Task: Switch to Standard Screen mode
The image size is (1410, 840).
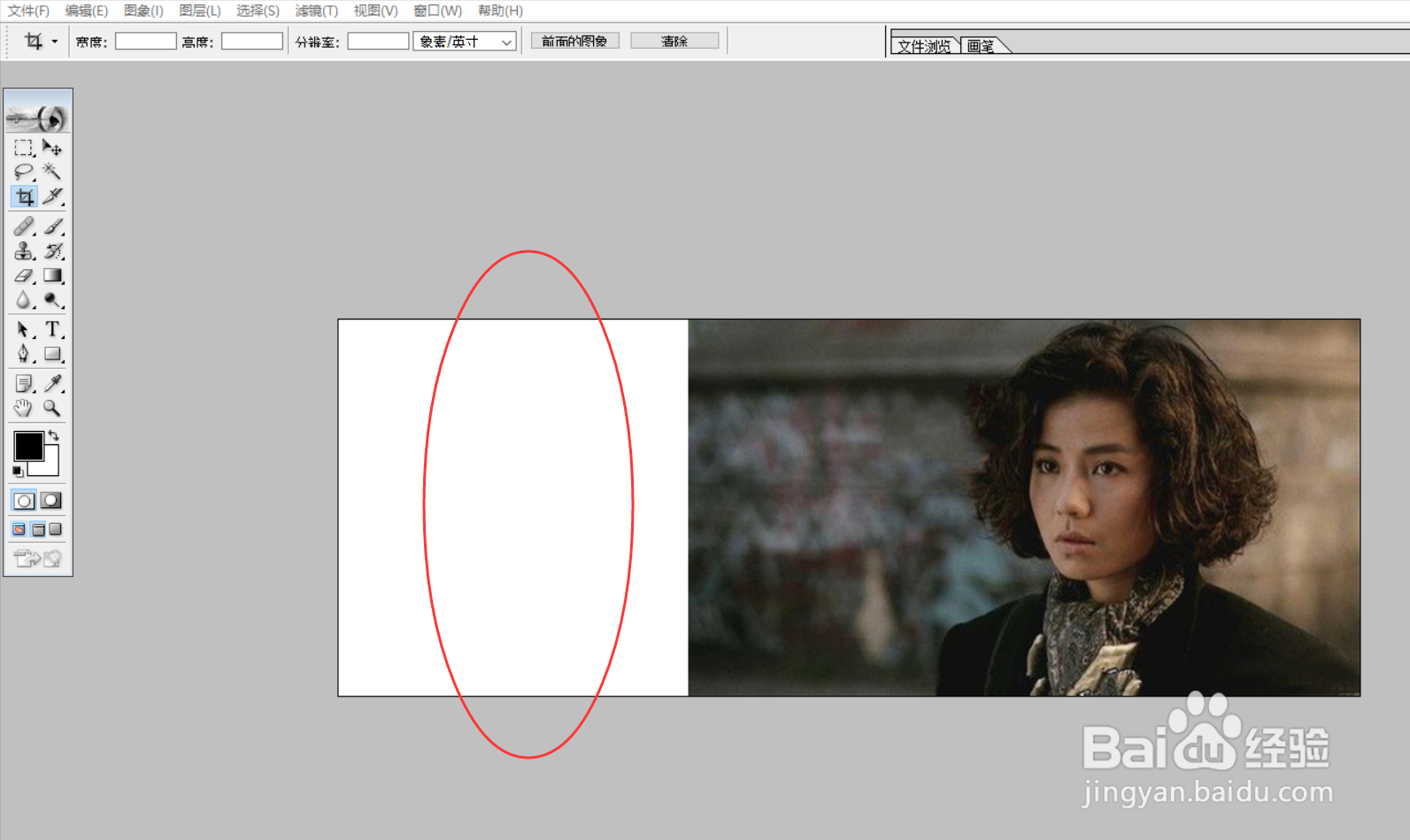Action: (19, 529)
